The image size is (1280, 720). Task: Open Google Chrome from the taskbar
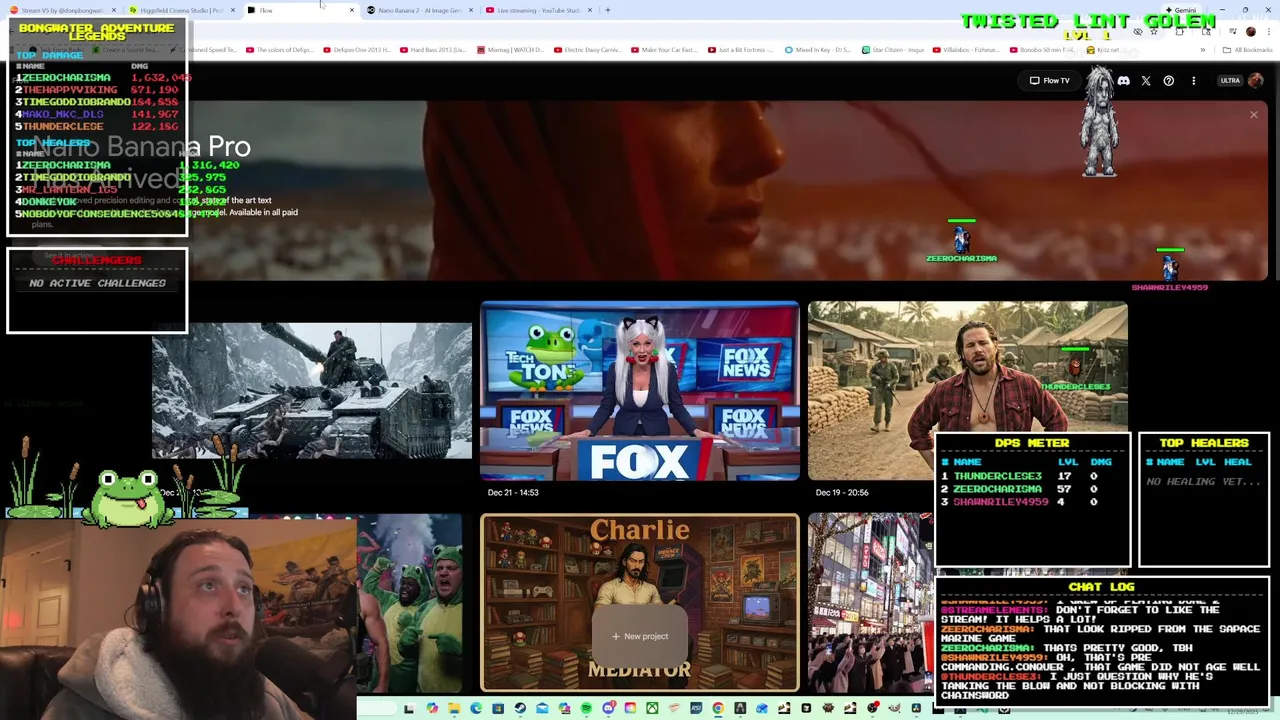718,708
